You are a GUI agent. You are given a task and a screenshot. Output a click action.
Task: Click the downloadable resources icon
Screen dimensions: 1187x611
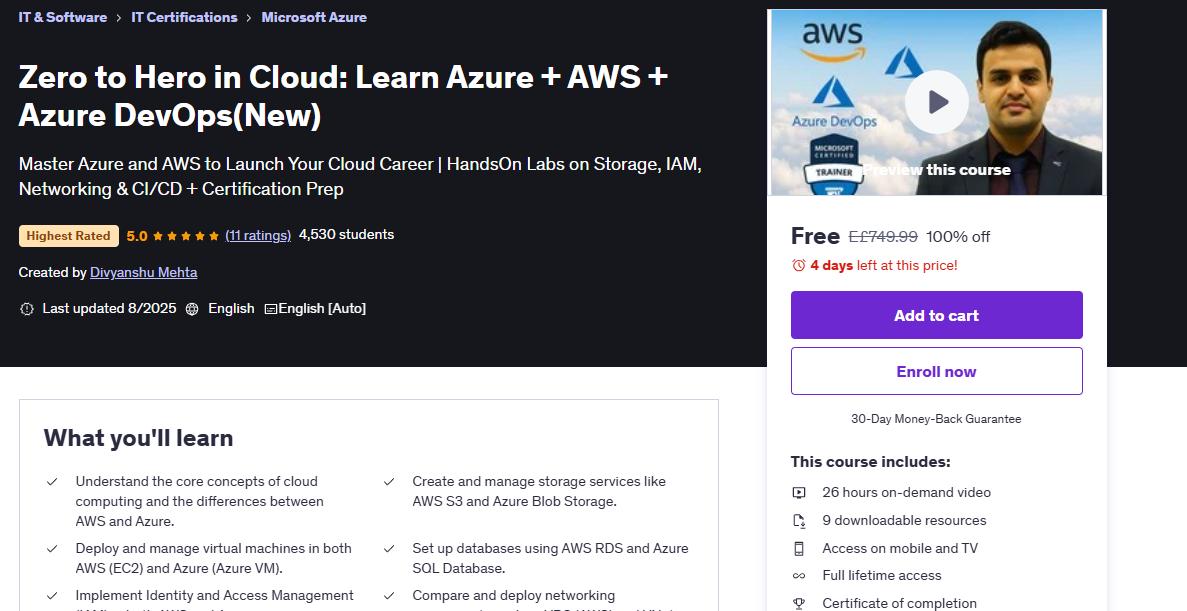tap(799, 521)
